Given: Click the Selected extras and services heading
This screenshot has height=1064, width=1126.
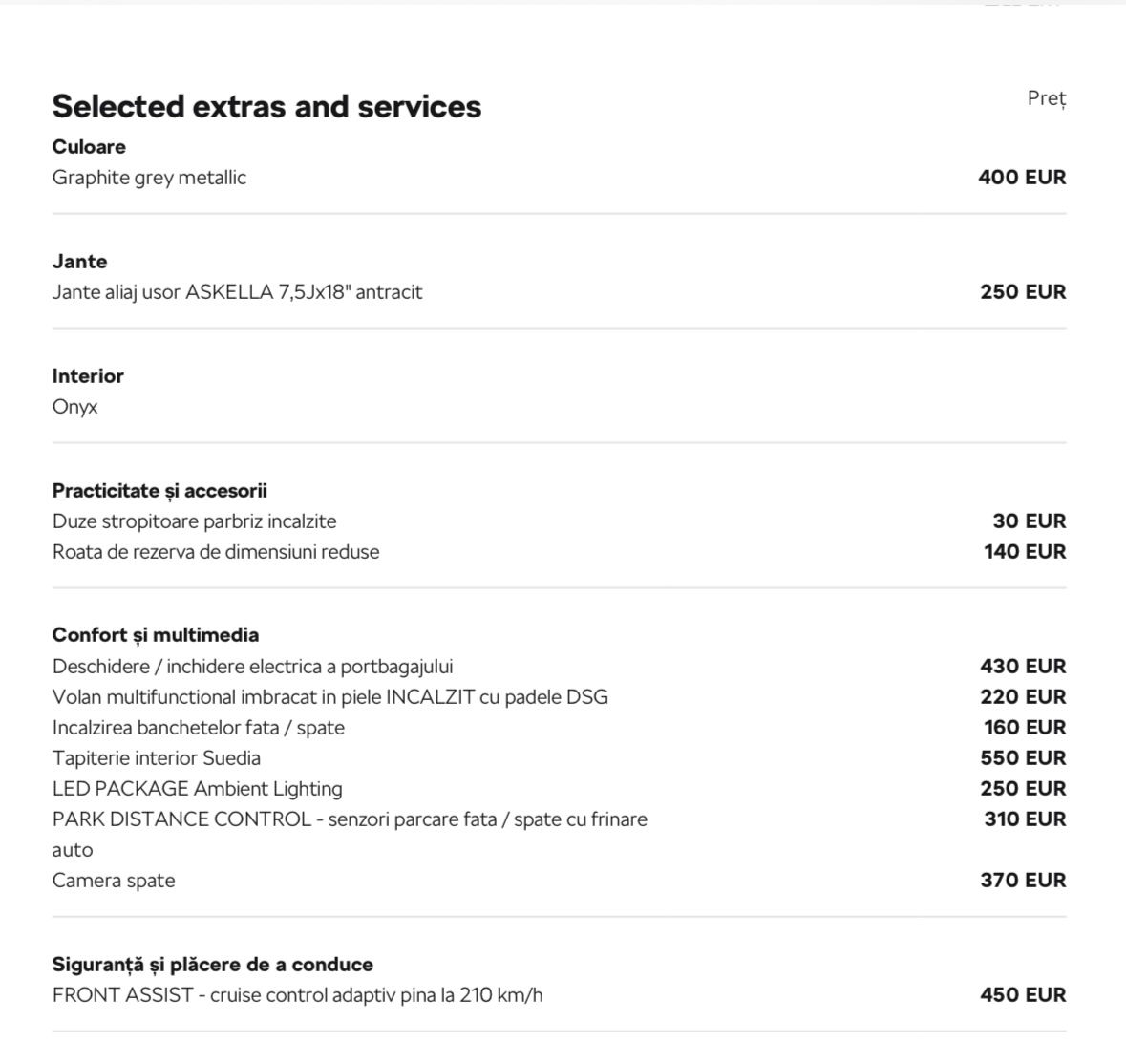Looking at the screenshot, I should click(266, 107).
